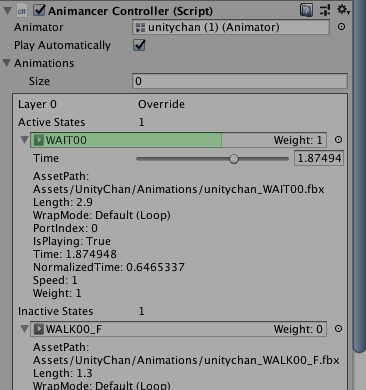The height and width of the screenshot is (390, 366).
Task: Open object picker for WALK00_F clip
Action: pyautogui.click(x=338, y=329)
